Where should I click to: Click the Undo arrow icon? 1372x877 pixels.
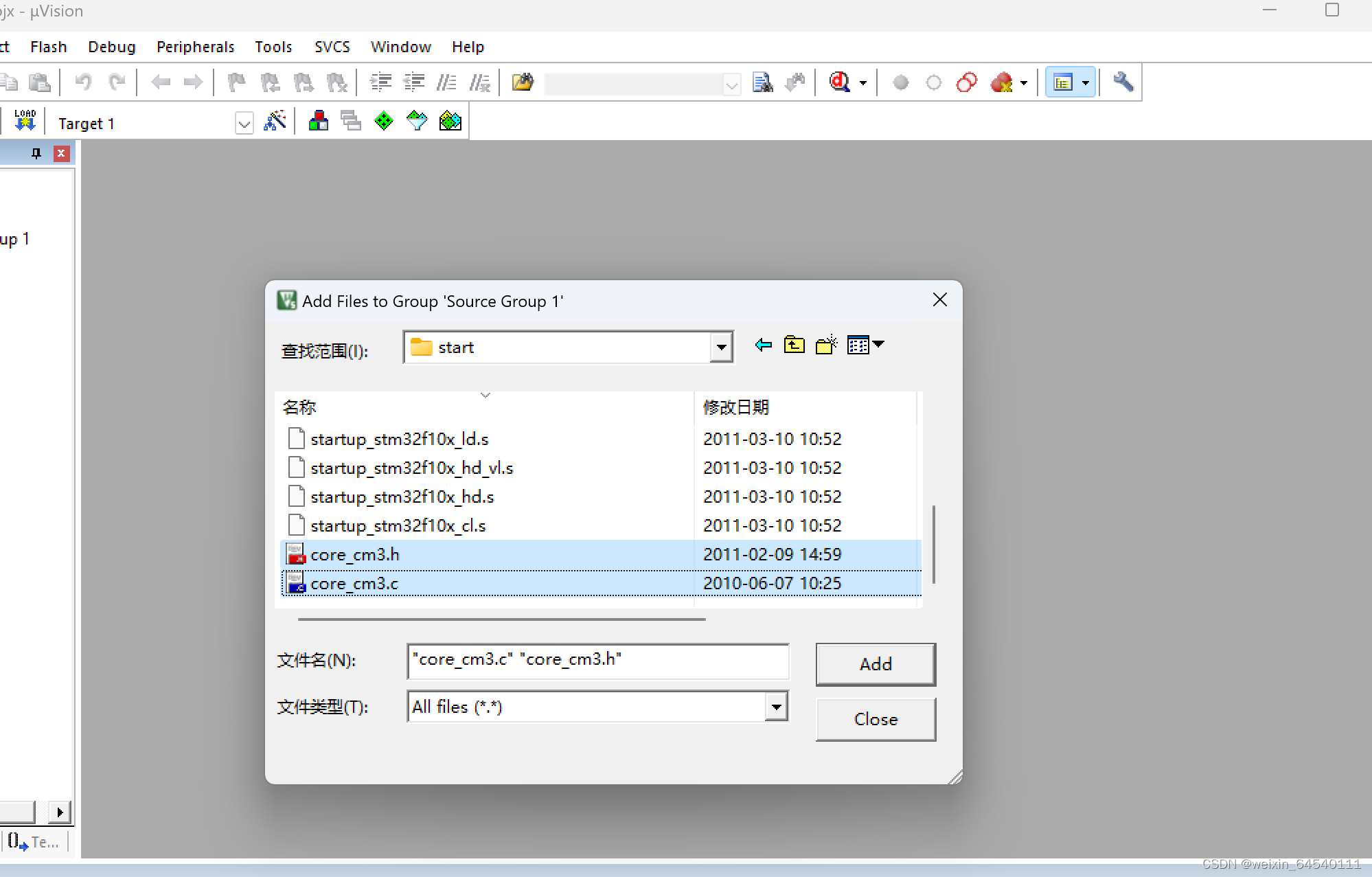(x=83, y=82)
